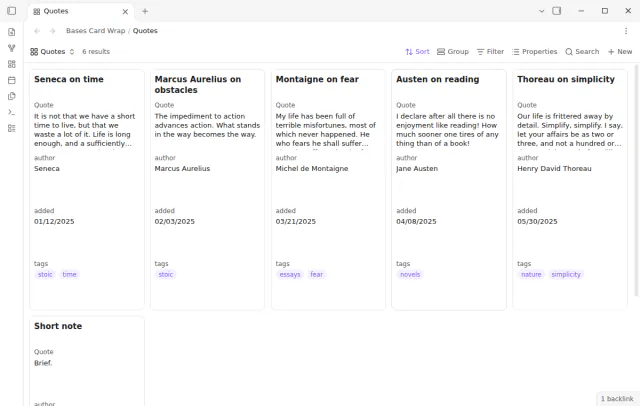Open the Seneca on time card

87,190
